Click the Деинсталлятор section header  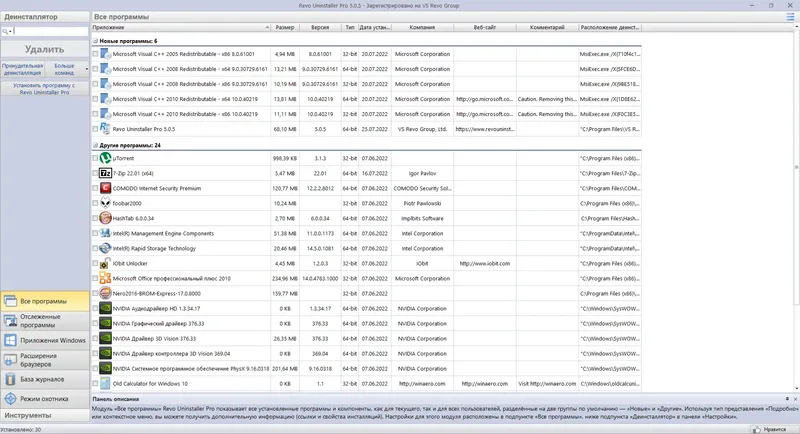click(x=45, y=17)
